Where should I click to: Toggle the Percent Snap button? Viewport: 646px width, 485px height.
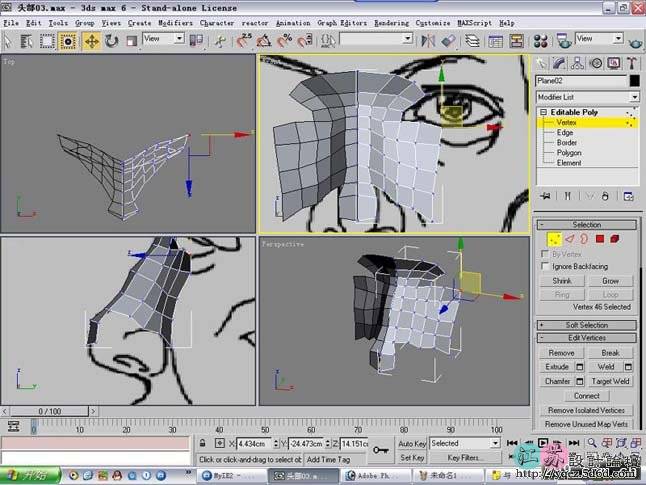click(284, 41)
